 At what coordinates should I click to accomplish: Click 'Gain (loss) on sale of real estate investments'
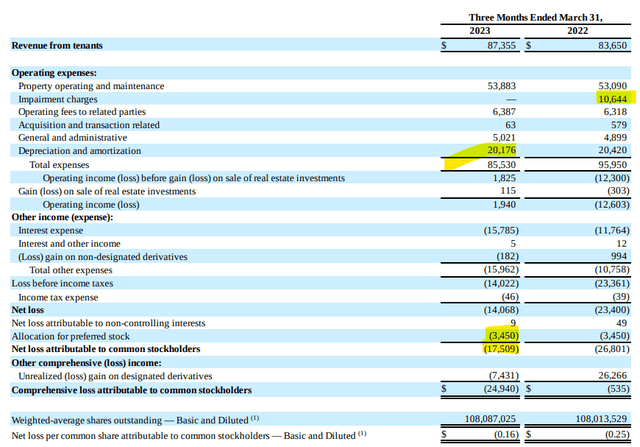(x=107, y=191)
